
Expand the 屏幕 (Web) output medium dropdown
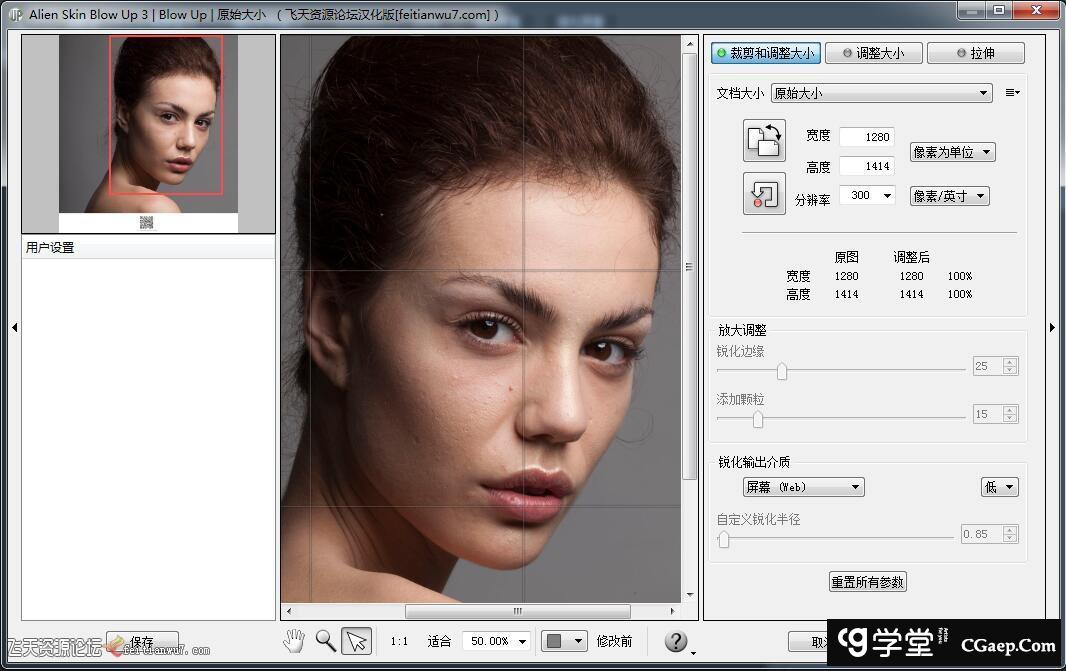[x=803, y=487]
